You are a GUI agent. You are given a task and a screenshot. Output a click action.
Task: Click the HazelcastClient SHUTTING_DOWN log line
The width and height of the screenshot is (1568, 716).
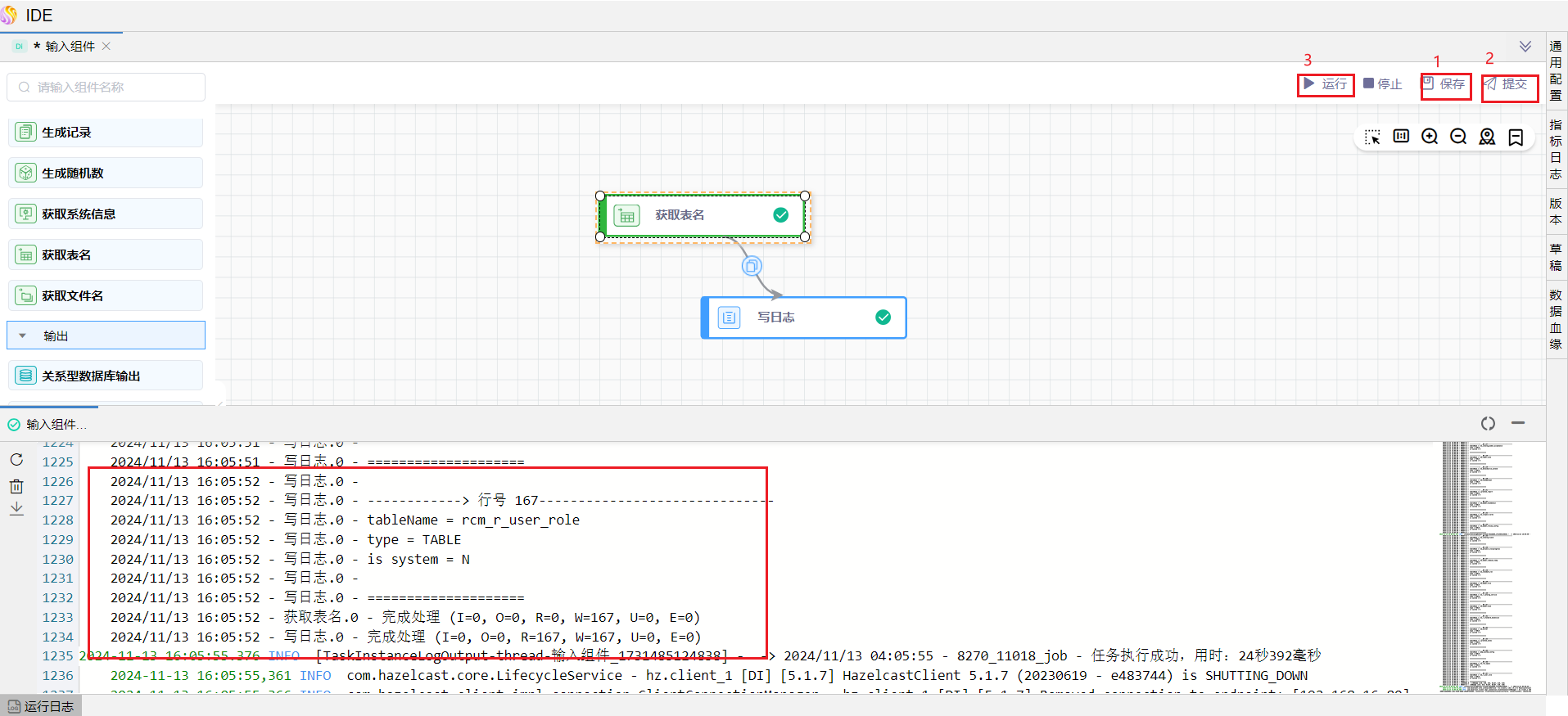709,676
